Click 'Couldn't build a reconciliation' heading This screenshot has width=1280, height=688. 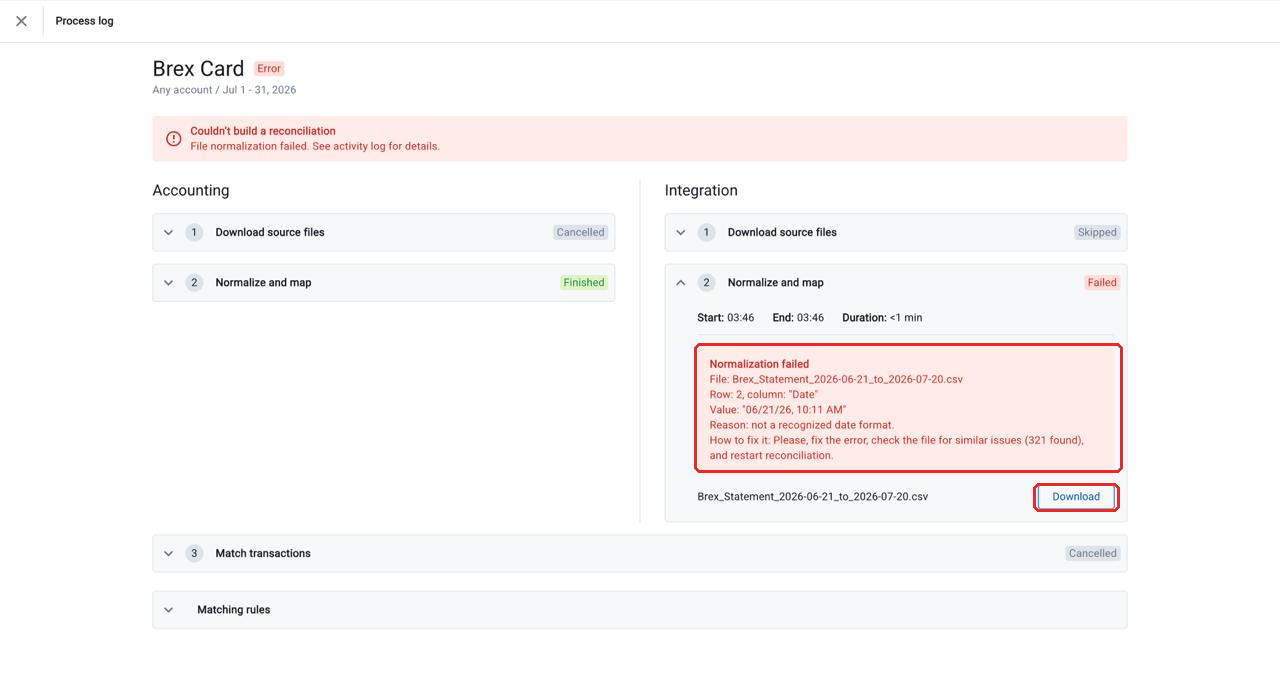point(263,131)
